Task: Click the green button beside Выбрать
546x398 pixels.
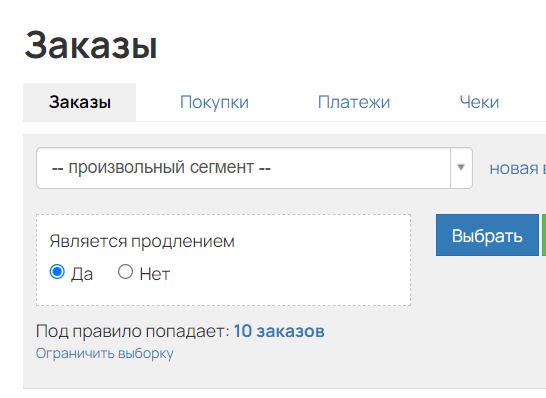Action: pos(544,235)
